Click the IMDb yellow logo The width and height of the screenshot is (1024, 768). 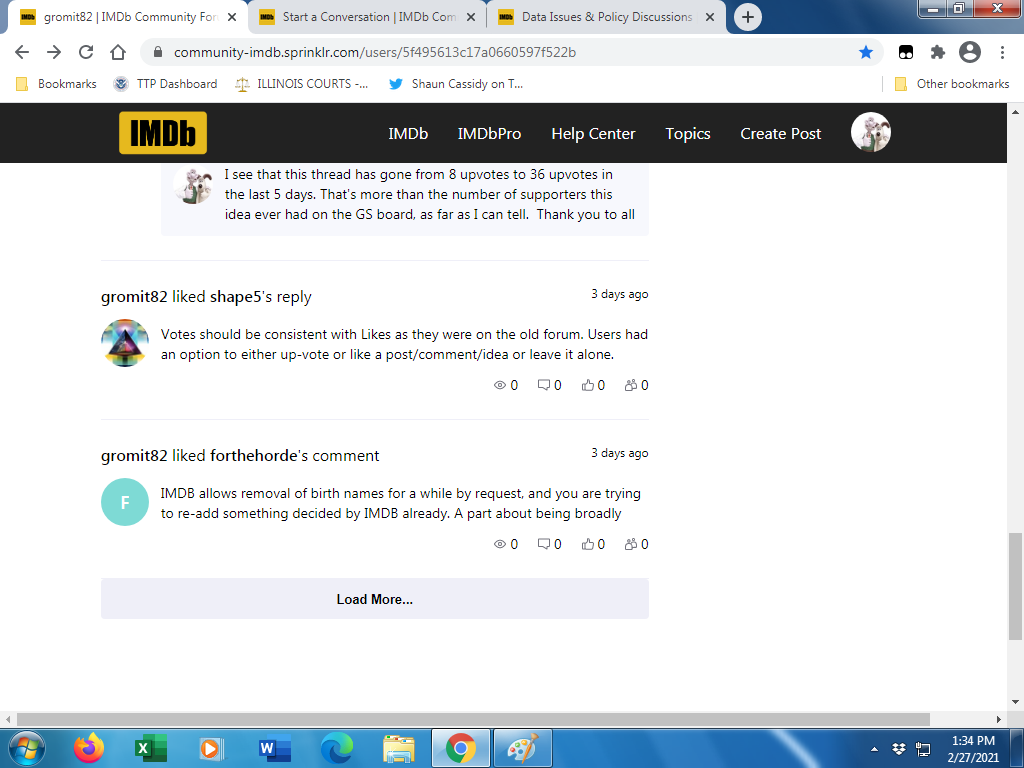click(x=163, y=133)
